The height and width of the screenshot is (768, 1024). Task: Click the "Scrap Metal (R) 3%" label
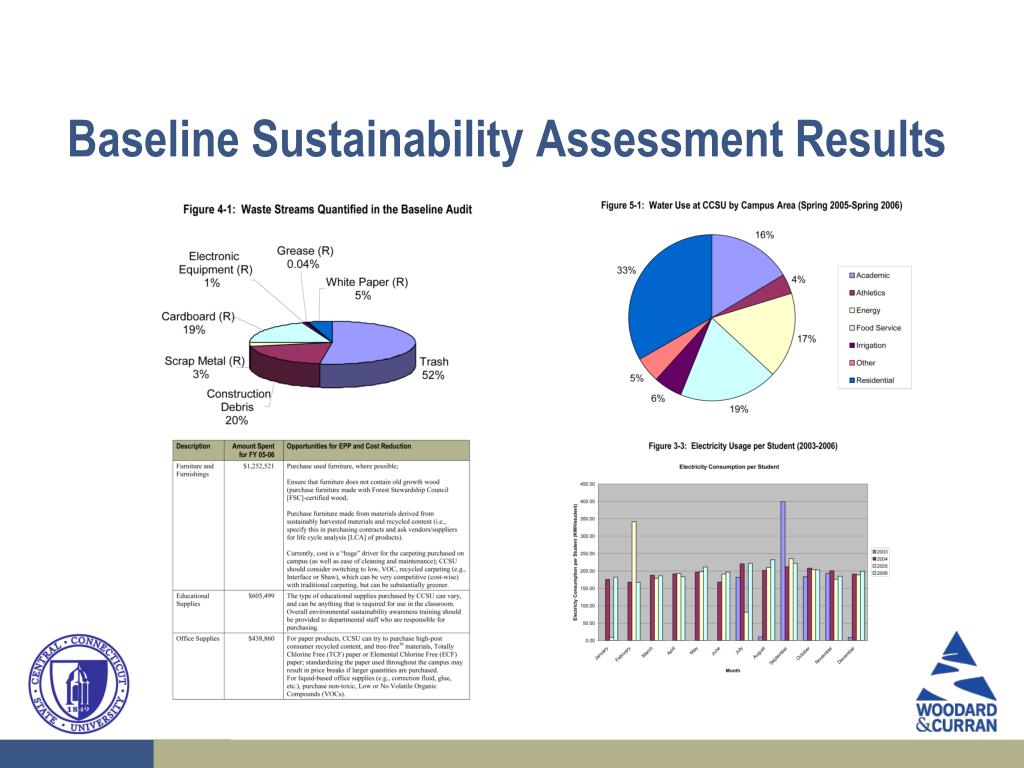(204, 368)
